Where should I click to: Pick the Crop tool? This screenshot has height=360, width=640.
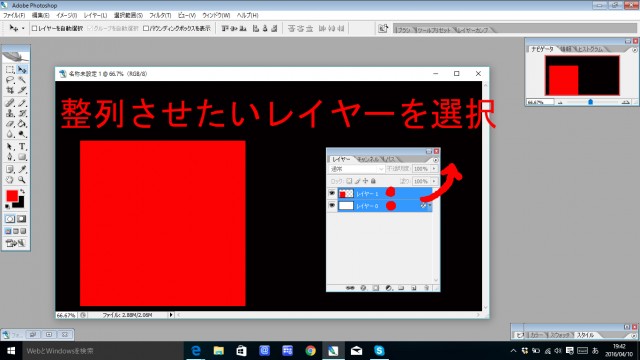coord(10,90)
